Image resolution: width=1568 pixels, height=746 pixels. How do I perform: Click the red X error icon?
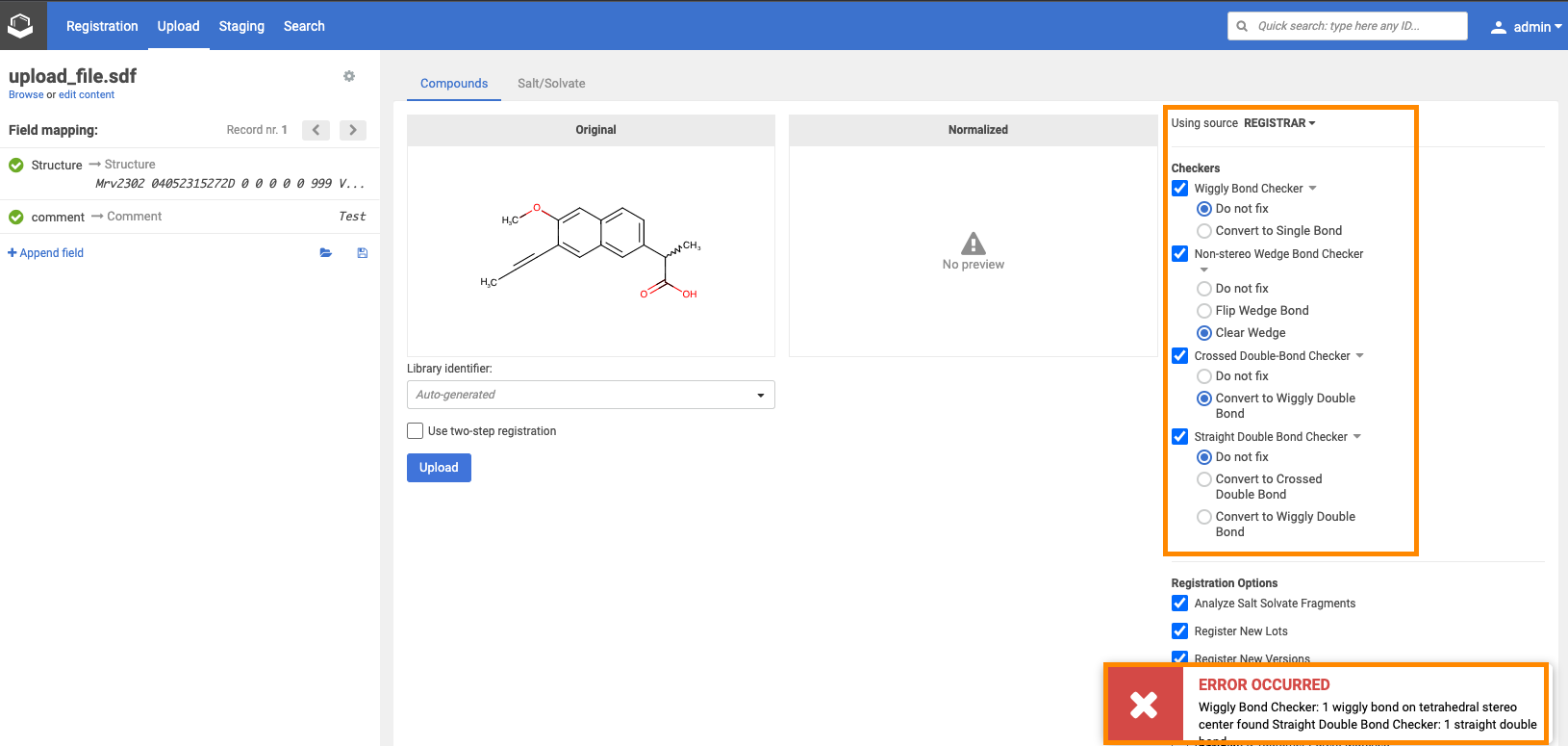point(1144,705)
